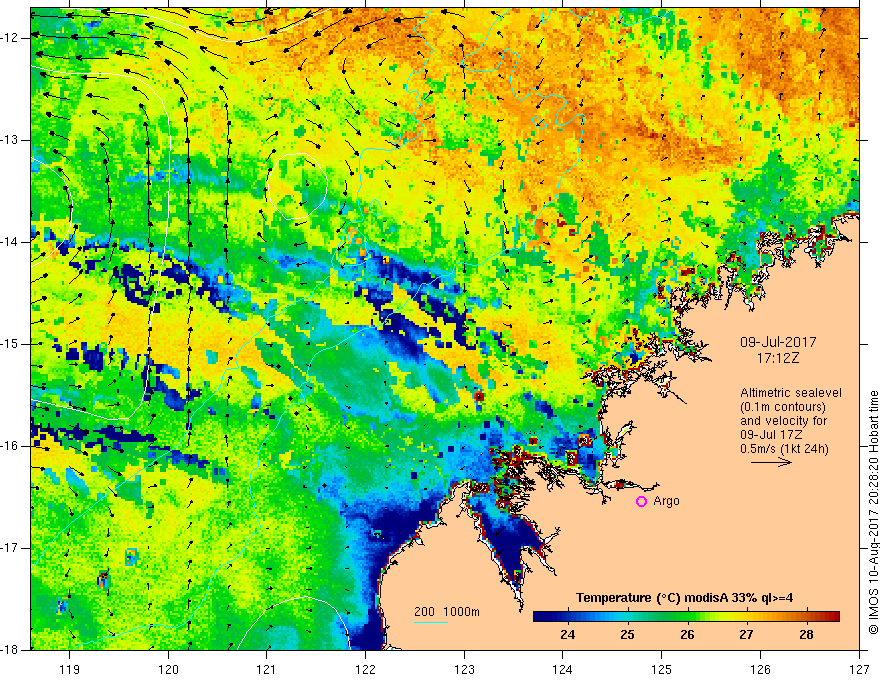Click longitude axis label '121'

[x=267, y=669]
